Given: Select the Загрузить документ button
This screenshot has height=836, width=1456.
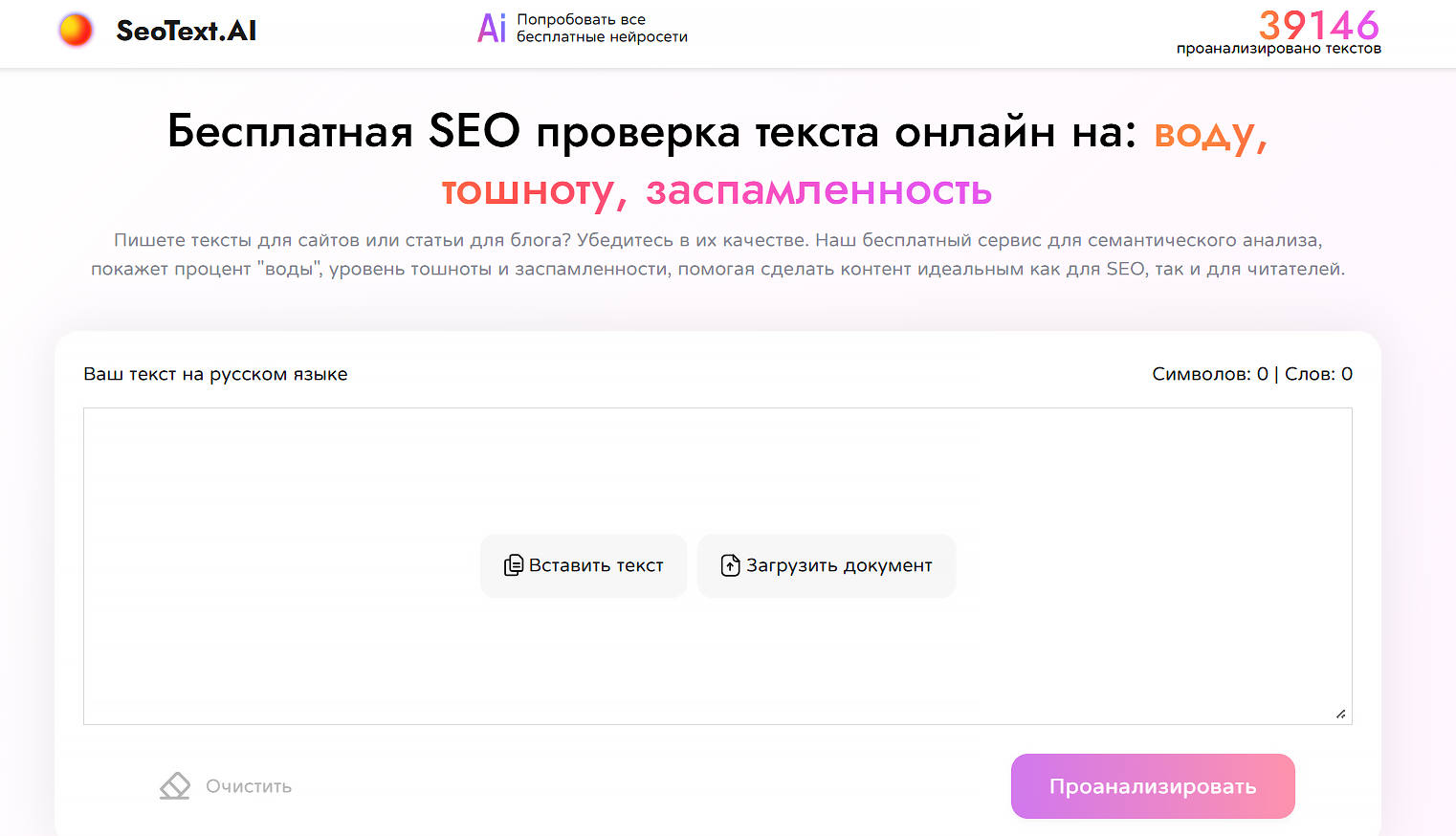Looking at the screenshot, I should click(826, 564).
